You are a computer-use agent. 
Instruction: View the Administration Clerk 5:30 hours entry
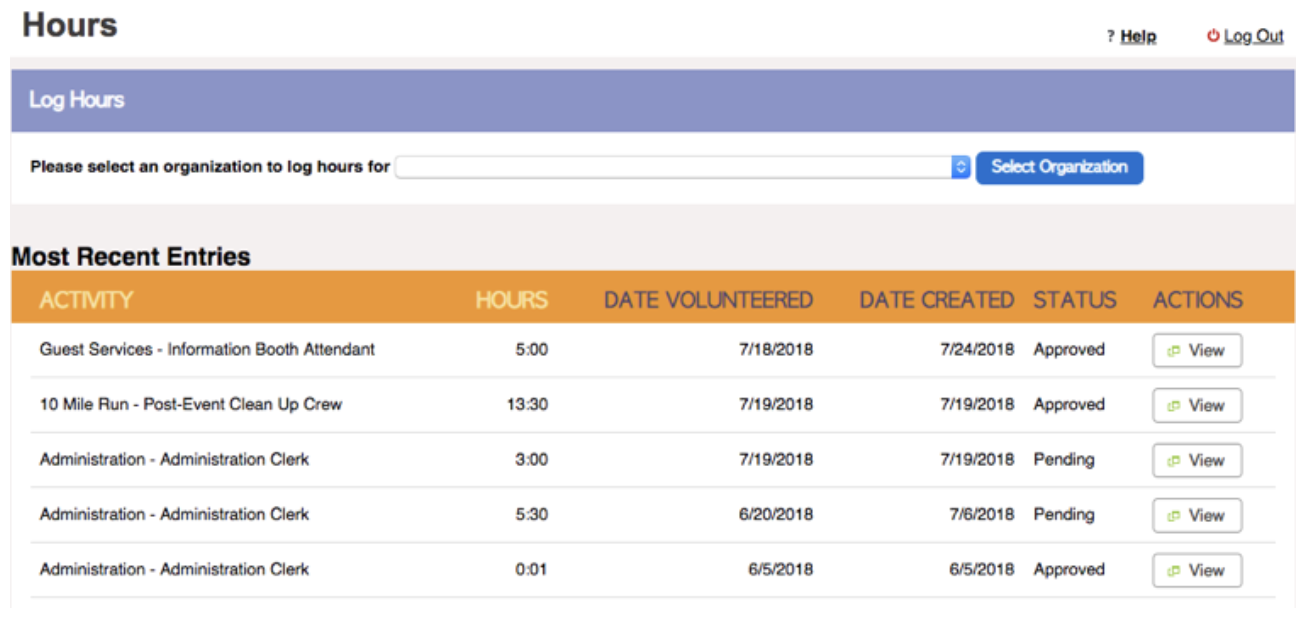point(1196,515)
